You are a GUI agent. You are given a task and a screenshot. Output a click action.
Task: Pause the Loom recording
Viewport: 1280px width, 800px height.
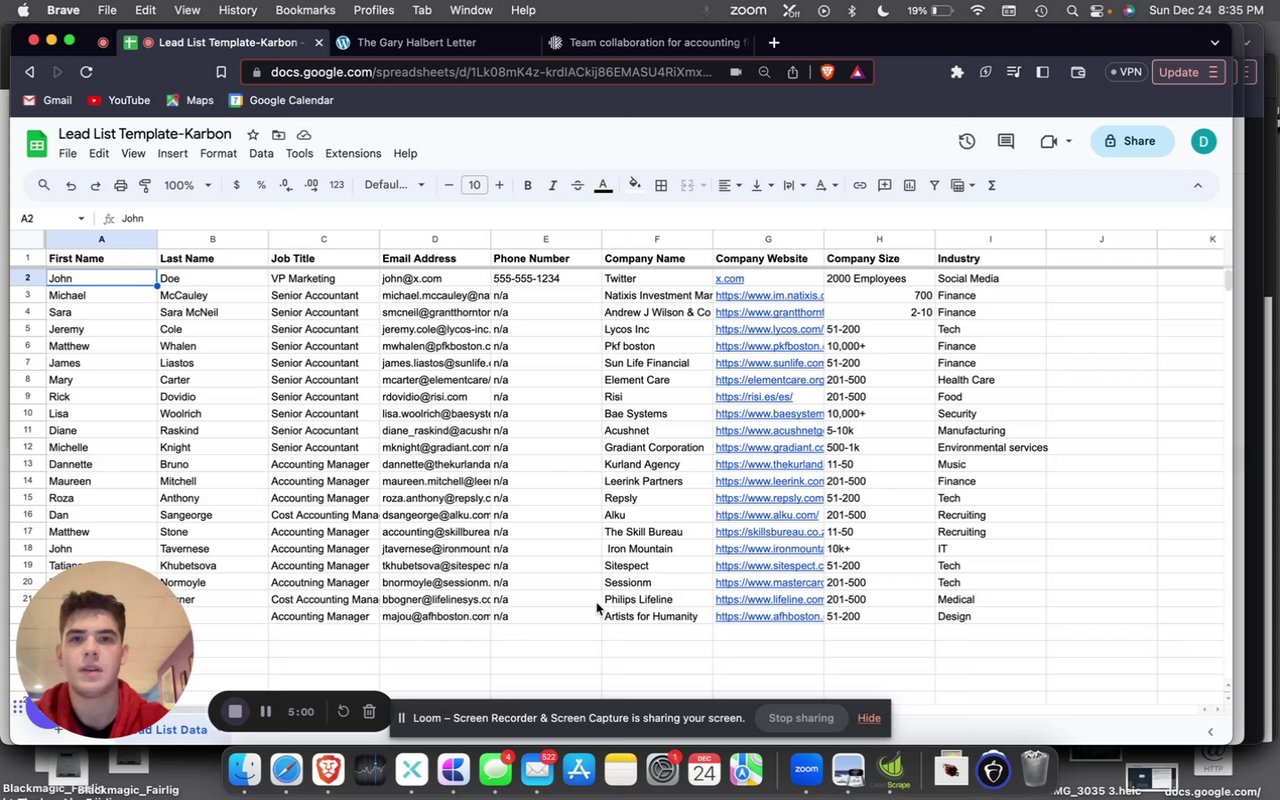[x=266, y=712]
